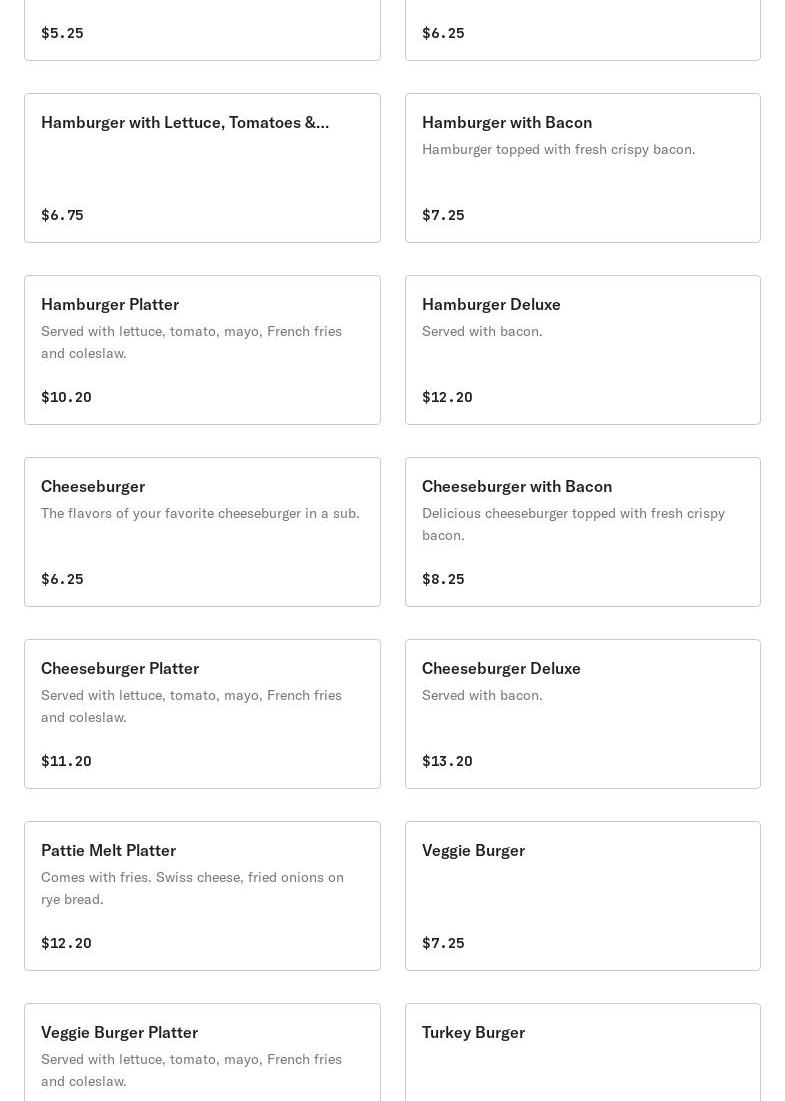Screen dimensions: 785x1101
Task: Click the $13.20 Cheeseburger Deluxe price
Action: click(x=447, y=761)
